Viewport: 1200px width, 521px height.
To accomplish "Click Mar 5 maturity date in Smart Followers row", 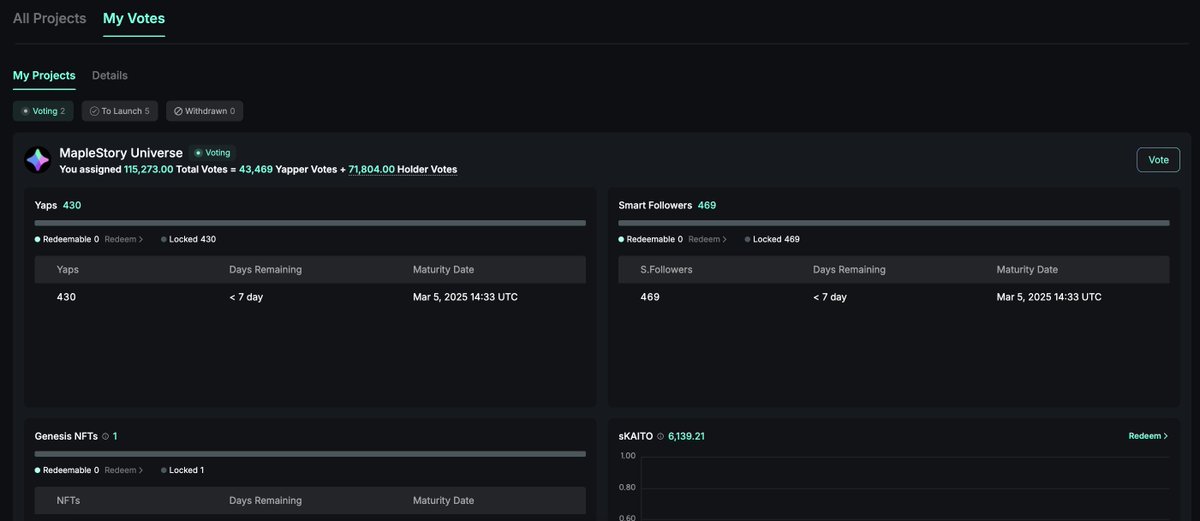I will pos(1049,297).
